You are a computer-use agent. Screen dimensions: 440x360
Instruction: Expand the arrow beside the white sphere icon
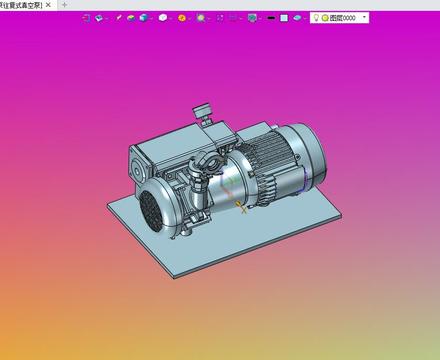[x=170, y=19]
